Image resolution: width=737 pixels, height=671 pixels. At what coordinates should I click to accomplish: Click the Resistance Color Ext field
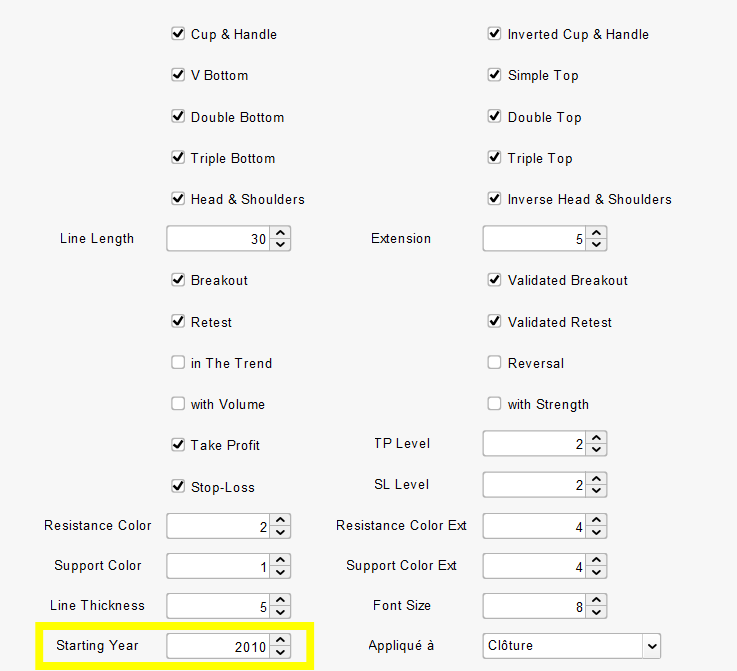[534, 526]
